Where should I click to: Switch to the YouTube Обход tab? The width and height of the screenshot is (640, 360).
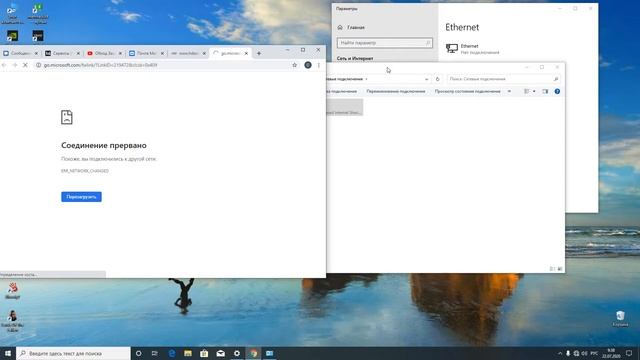tap(104, 53)
